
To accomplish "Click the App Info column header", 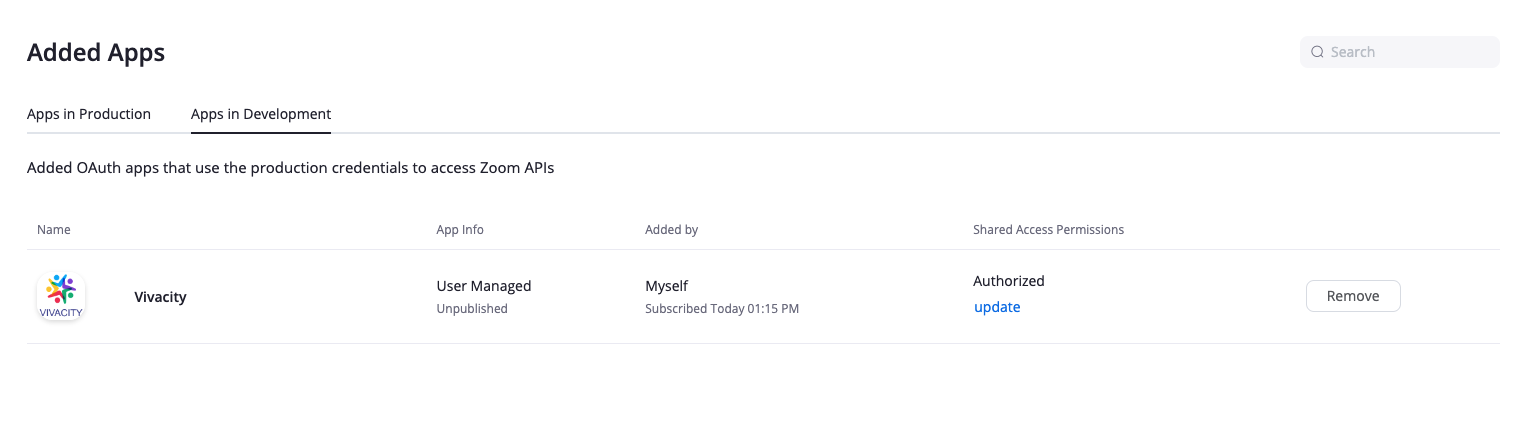I will click(460, 230).
